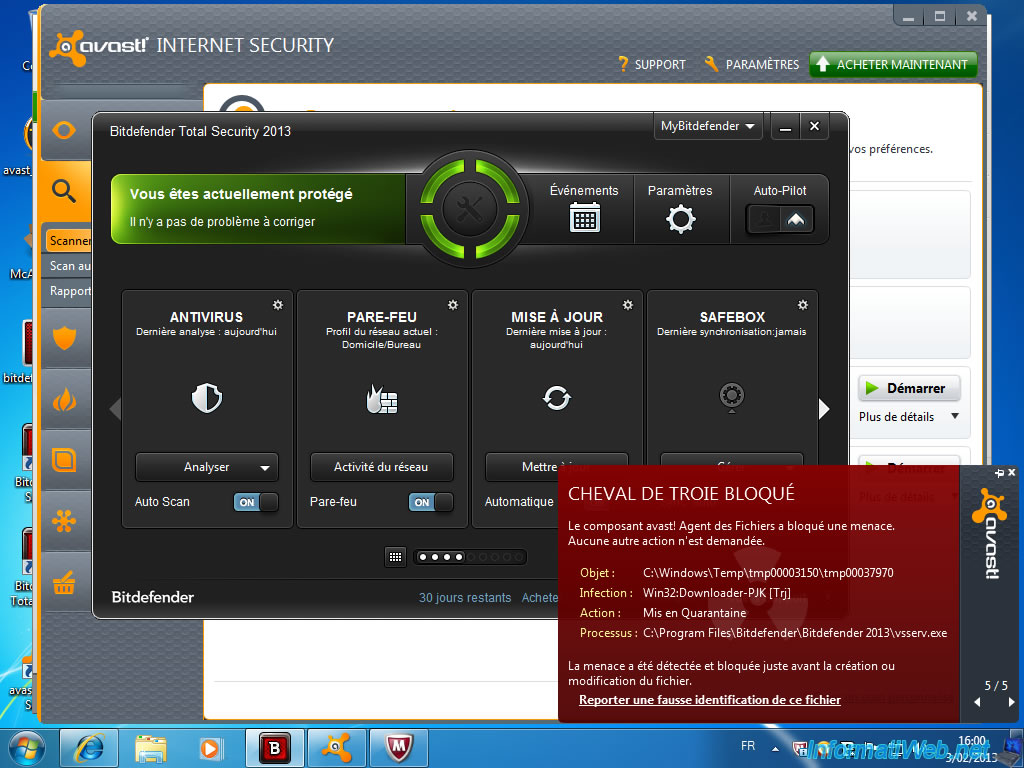Click action text Mis en Quarantaine

(x=694, y=613)
